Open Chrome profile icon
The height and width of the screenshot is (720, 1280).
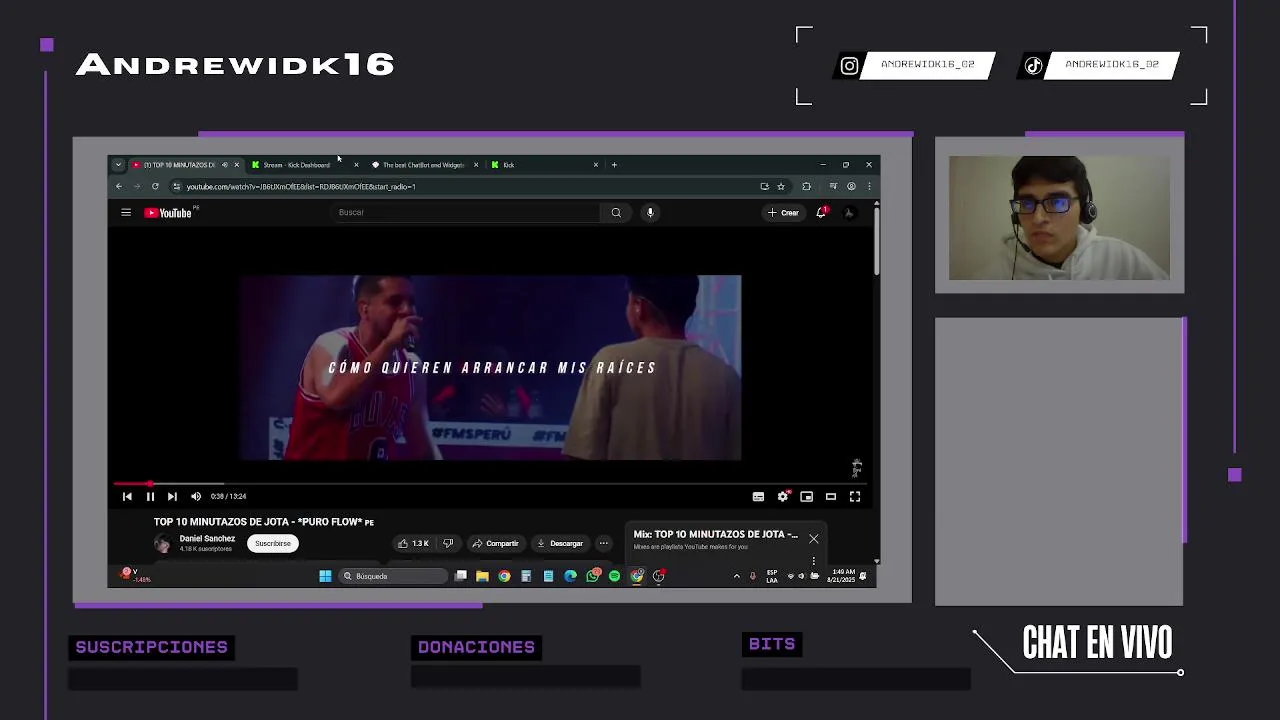[851, 186]
